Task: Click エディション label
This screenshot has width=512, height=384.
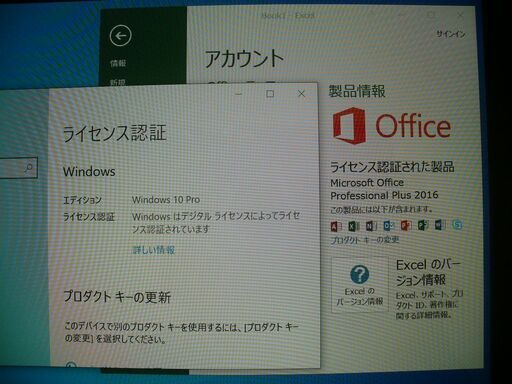Action: [x=82, y=200]
